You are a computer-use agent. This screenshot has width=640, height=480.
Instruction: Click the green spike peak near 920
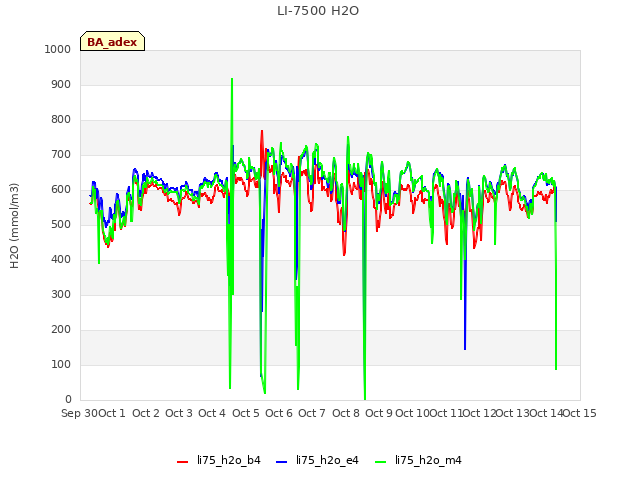point(232,79)
